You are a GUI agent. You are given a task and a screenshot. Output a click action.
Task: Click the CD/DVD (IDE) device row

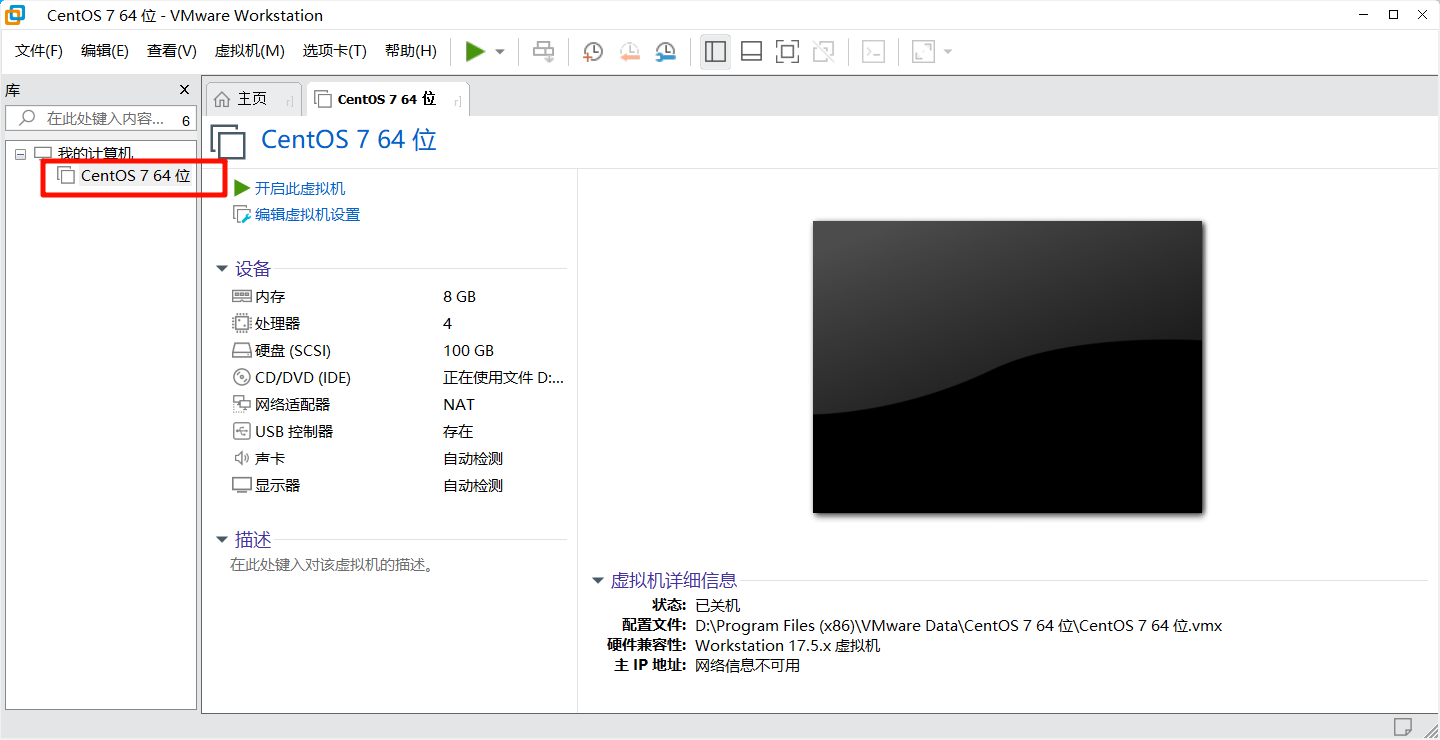(397, 378)
